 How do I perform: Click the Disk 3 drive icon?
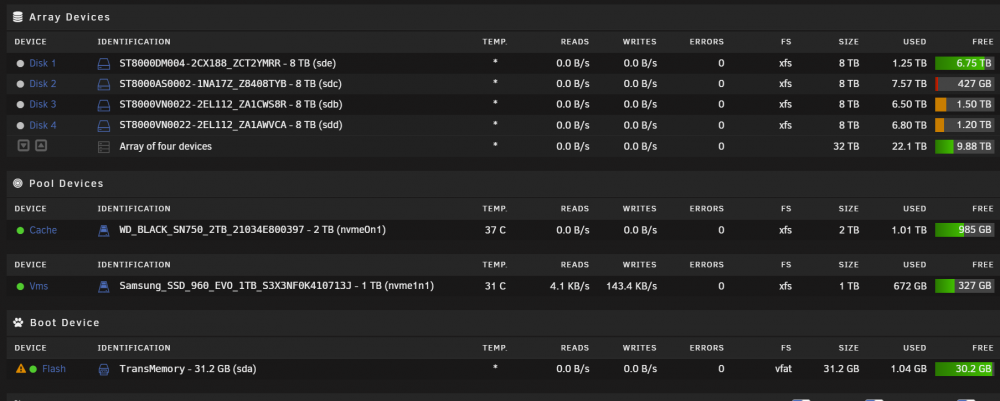(x=103, y=105)
